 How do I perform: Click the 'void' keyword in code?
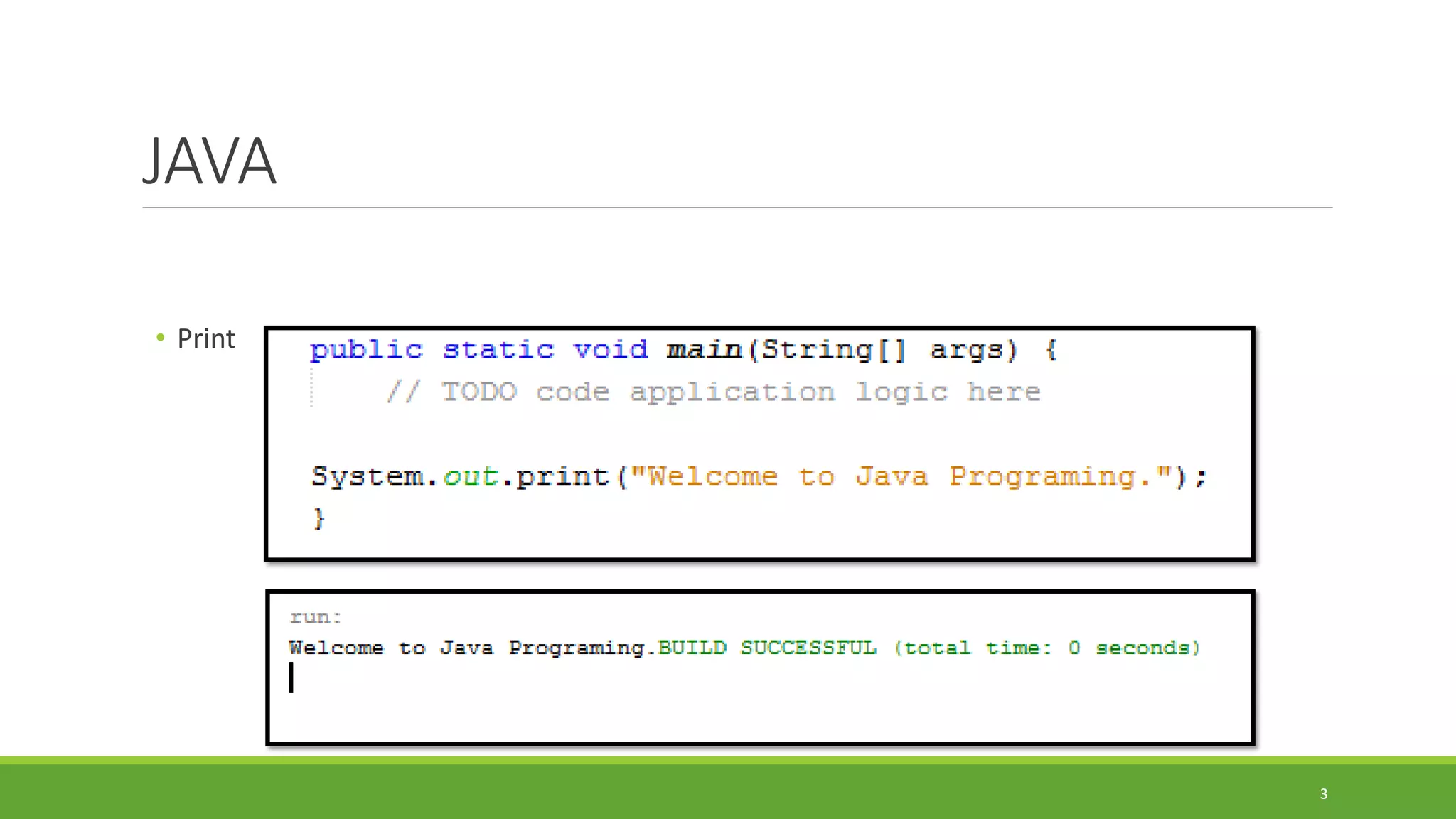(611, 350)
